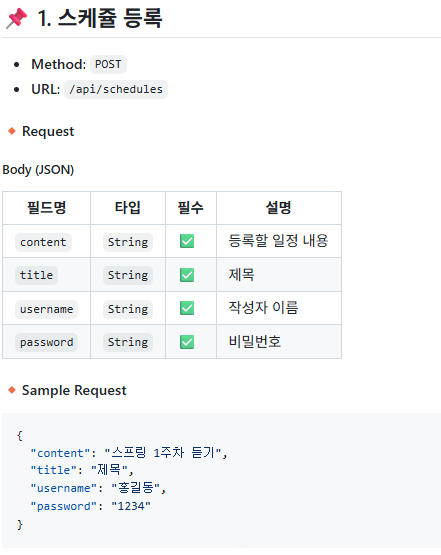This screenshot has width=441, height=555.
Task: Click the '등록할 일정 내용' description cell
Action: (278, 241)
